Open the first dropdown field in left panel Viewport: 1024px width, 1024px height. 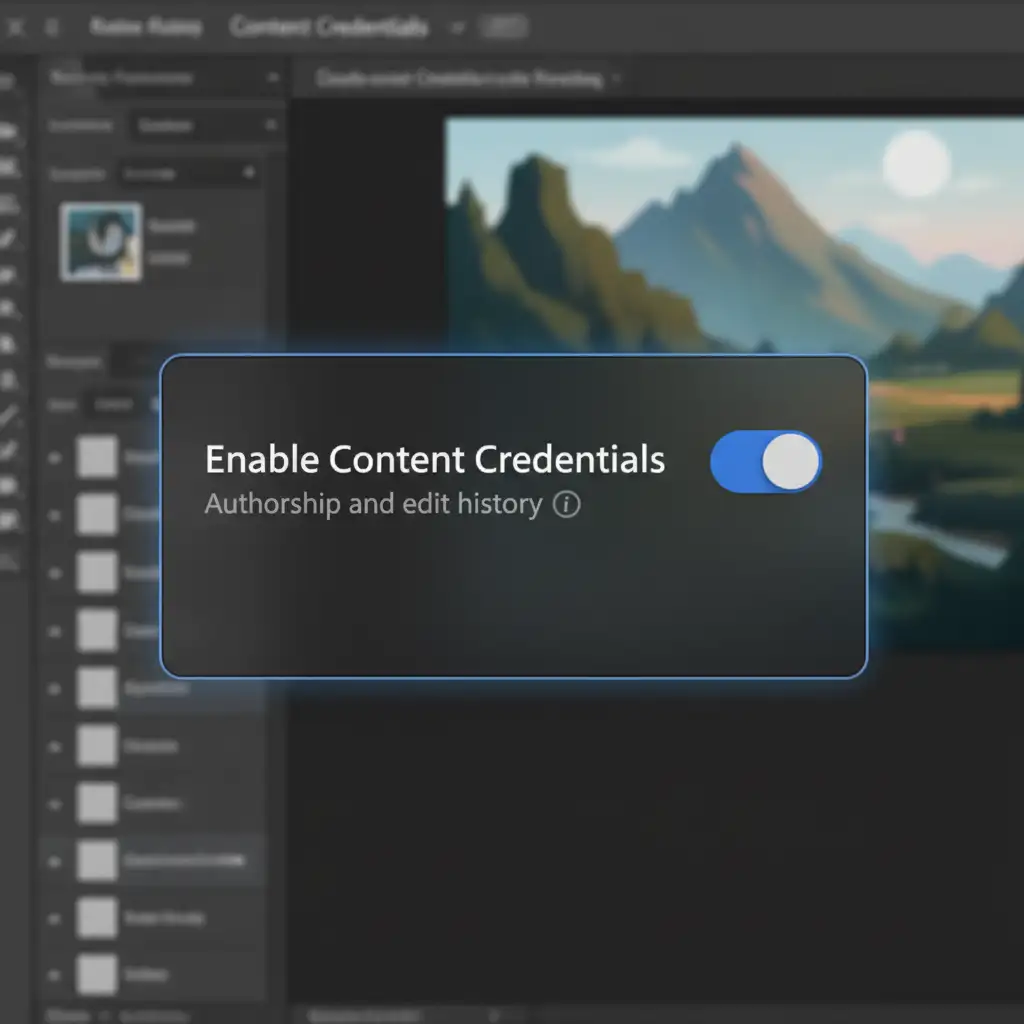click(206, 126)
